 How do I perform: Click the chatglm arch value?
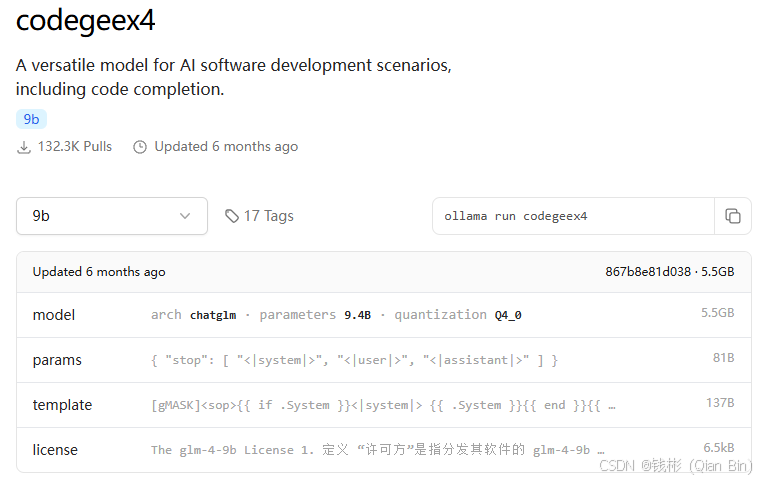(x=213, y=315)
